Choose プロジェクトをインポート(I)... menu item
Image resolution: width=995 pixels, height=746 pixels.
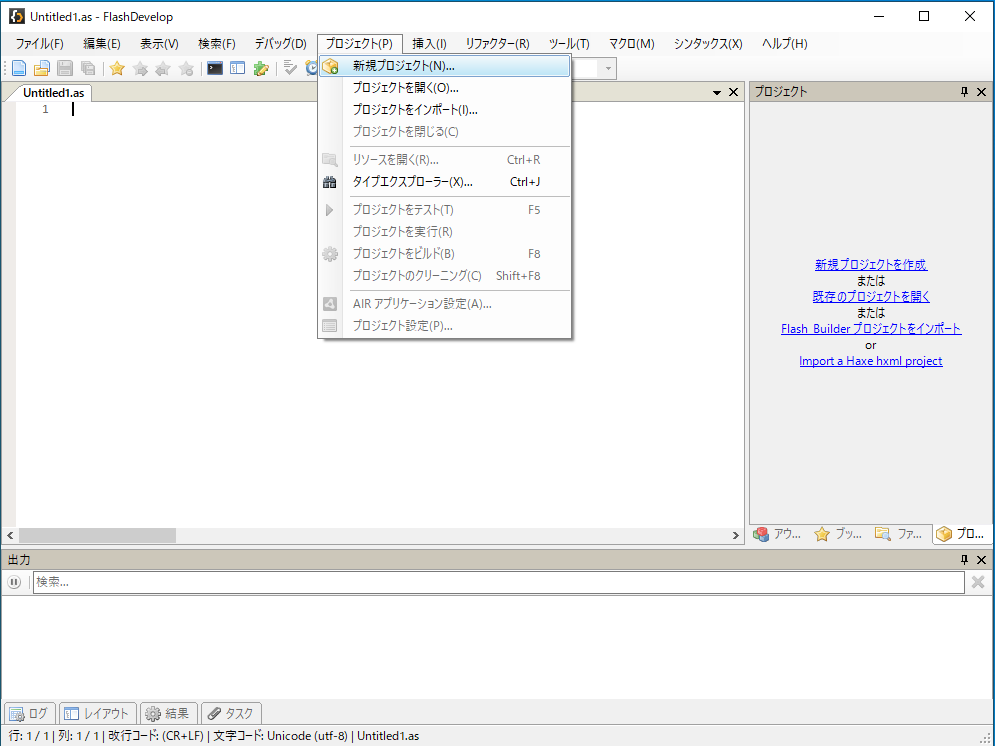coord(444,110)
